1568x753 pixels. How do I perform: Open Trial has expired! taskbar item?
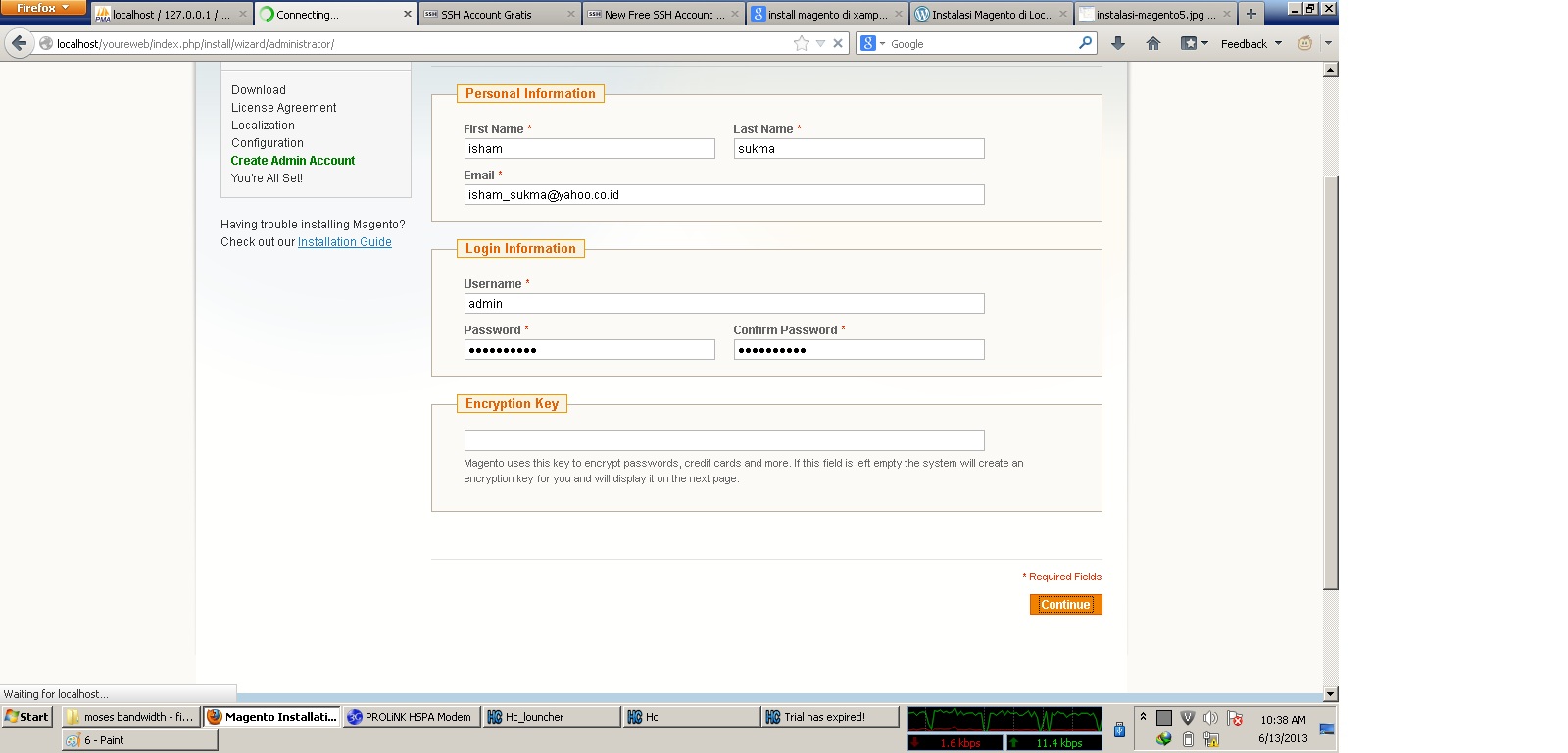[x=829, y=717]
